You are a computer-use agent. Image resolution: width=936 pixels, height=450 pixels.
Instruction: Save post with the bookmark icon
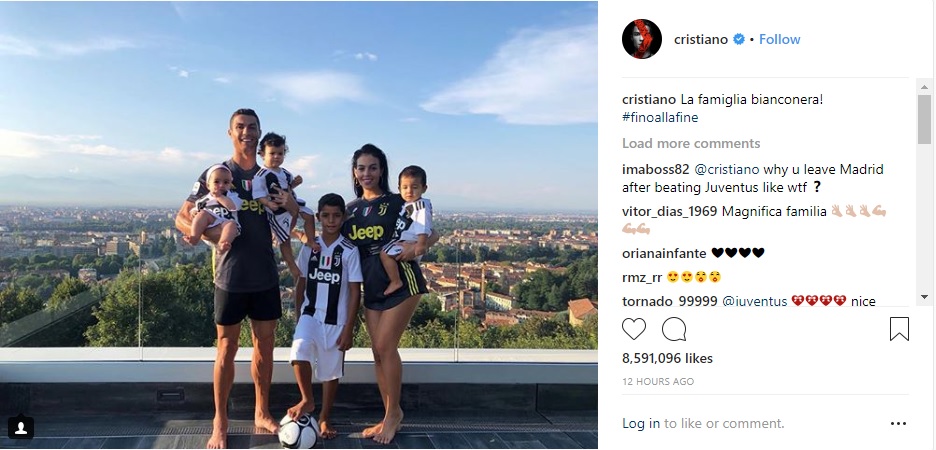tap(899, 329)
